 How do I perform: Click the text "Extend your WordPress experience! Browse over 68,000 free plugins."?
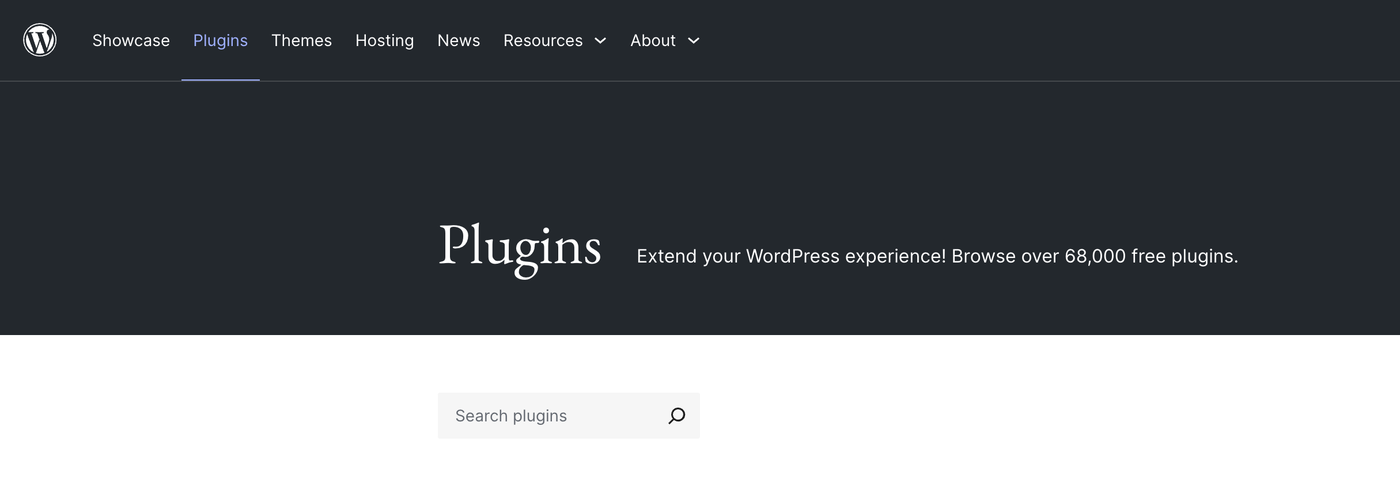click(x=937, y=256)
